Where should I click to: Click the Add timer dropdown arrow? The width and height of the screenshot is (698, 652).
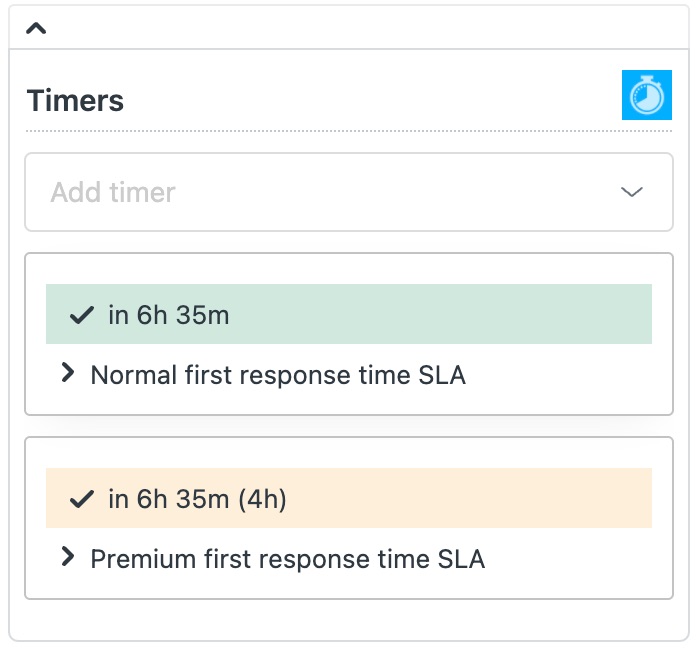[x=632, y=192]
